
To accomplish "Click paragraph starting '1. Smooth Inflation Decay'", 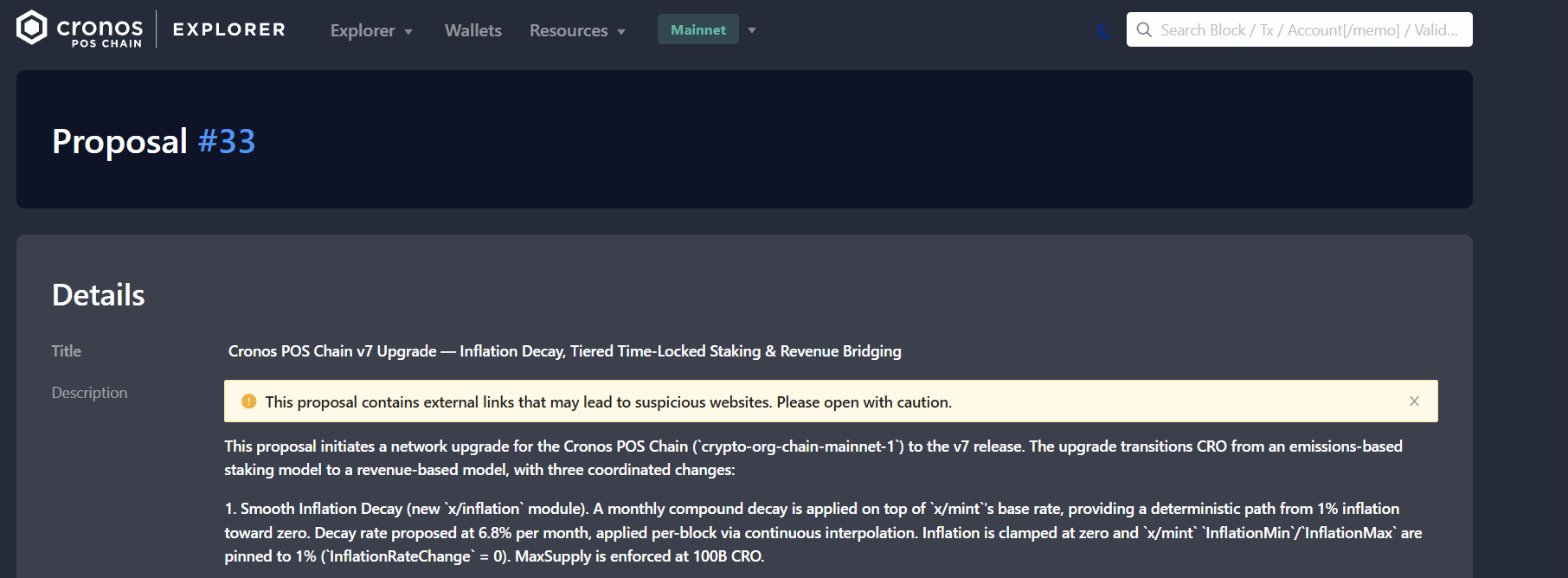I will click(823, 532).
